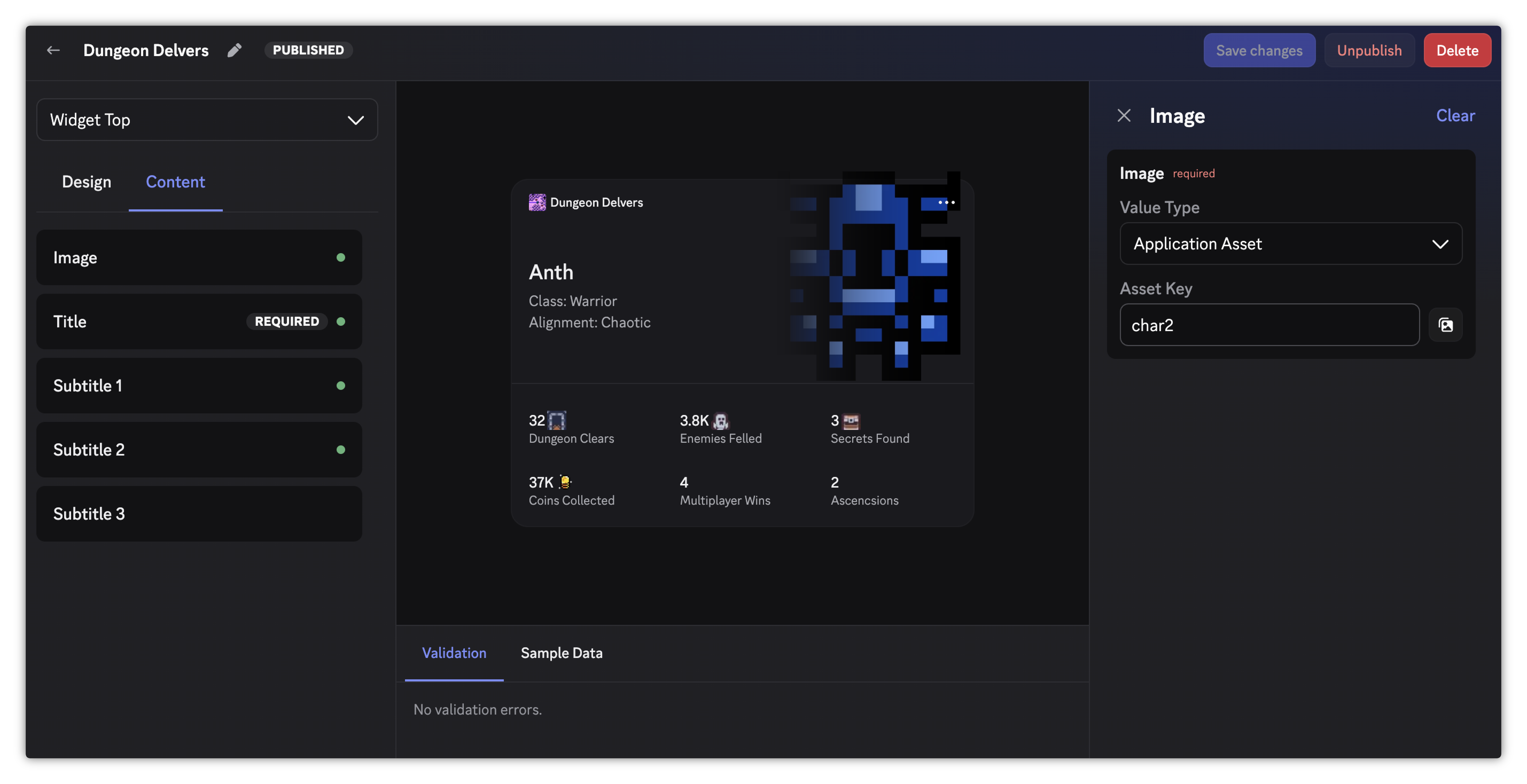Open the Value Type Application Asset dropdown
The width and height of the screenshot is (1527, 784).
click(x=1291, y=244)
